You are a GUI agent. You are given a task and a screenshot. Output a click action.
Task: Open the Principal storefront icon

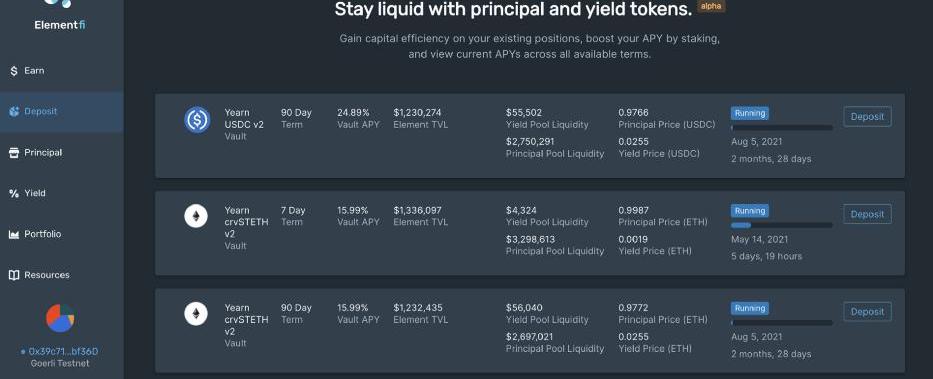[x=14, y=153]
